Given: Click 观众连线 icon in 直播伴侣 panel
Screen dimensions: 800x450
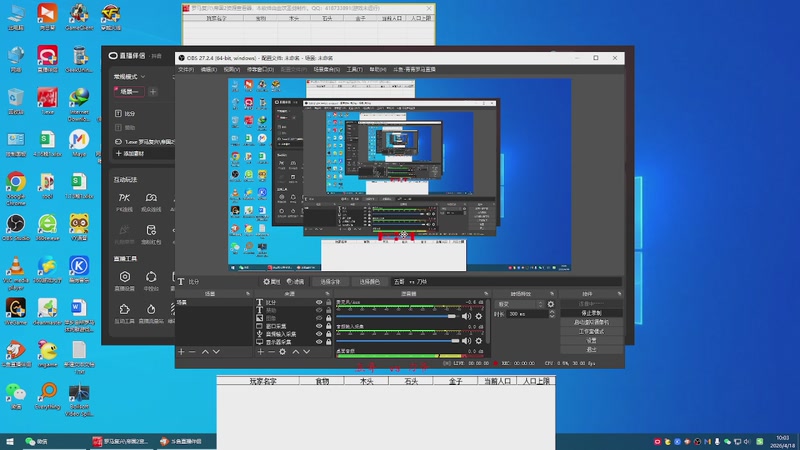Looking at the screenshot, I should click(x=151, y=202).
